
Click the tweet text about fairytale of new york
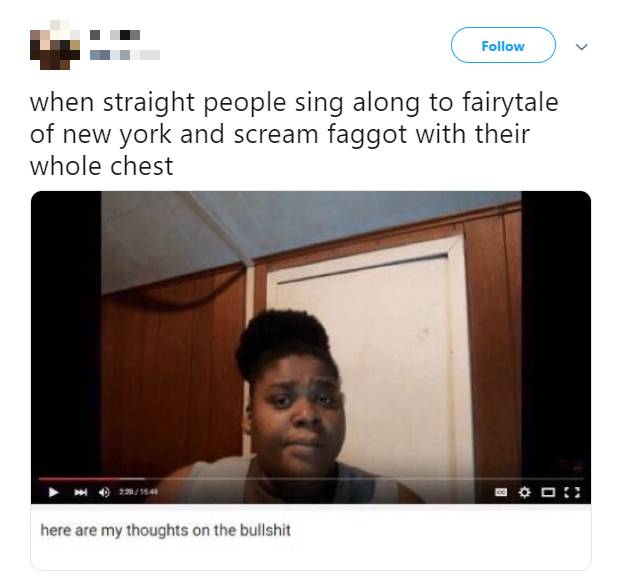[294, 134]
